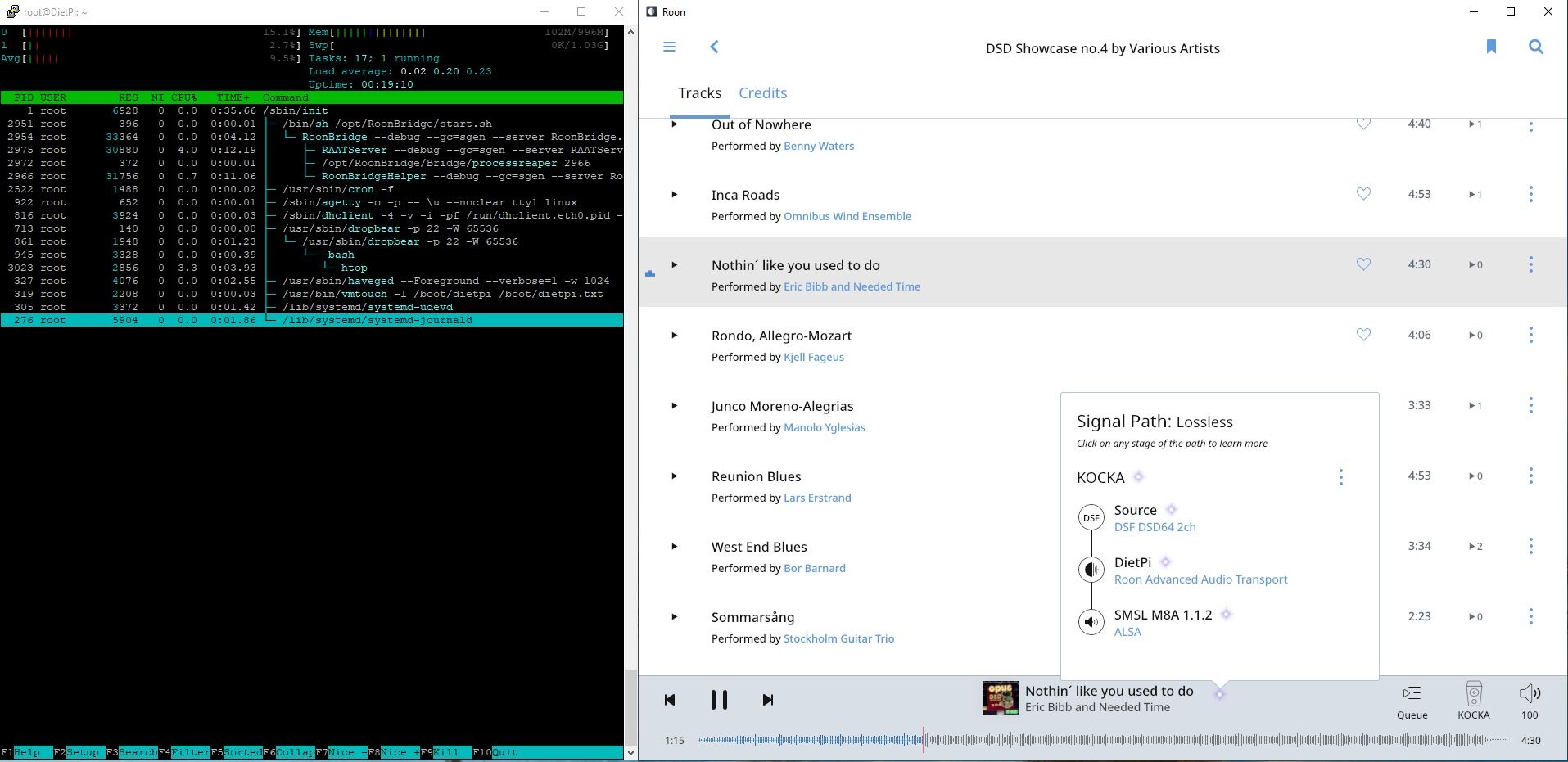Viewport: 1568px width, 762px height.
Task: Favorite the Rondo, Allegro-Mozart track
Action: click(x=1363, y=335)
